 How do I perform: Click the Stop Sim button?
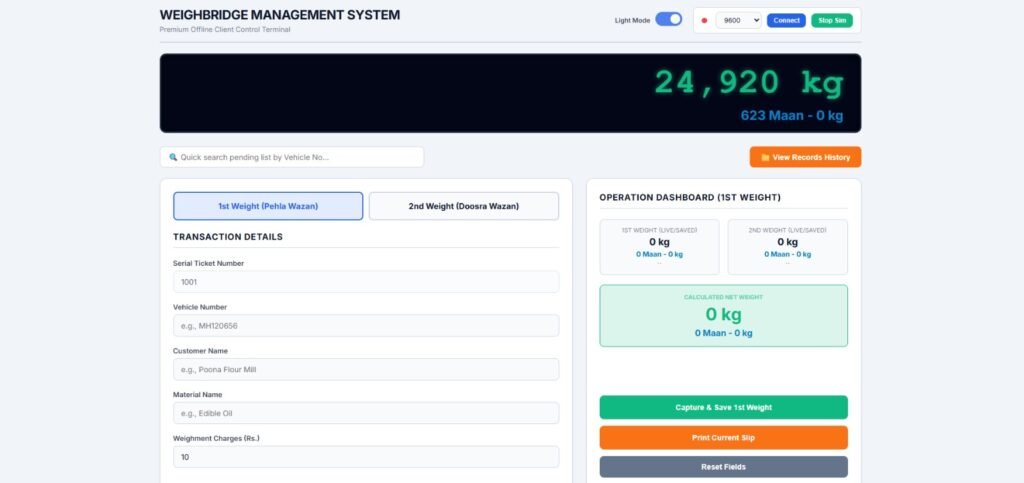point(832,20)
